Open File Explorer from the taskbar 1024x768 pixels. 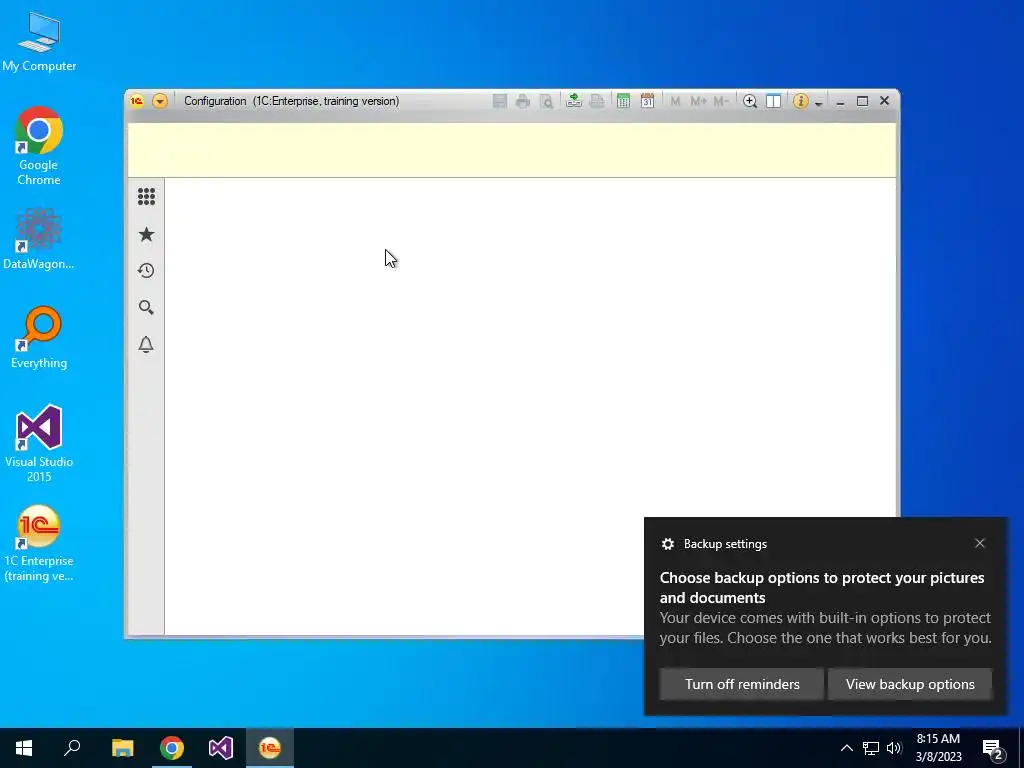[122, 748]
